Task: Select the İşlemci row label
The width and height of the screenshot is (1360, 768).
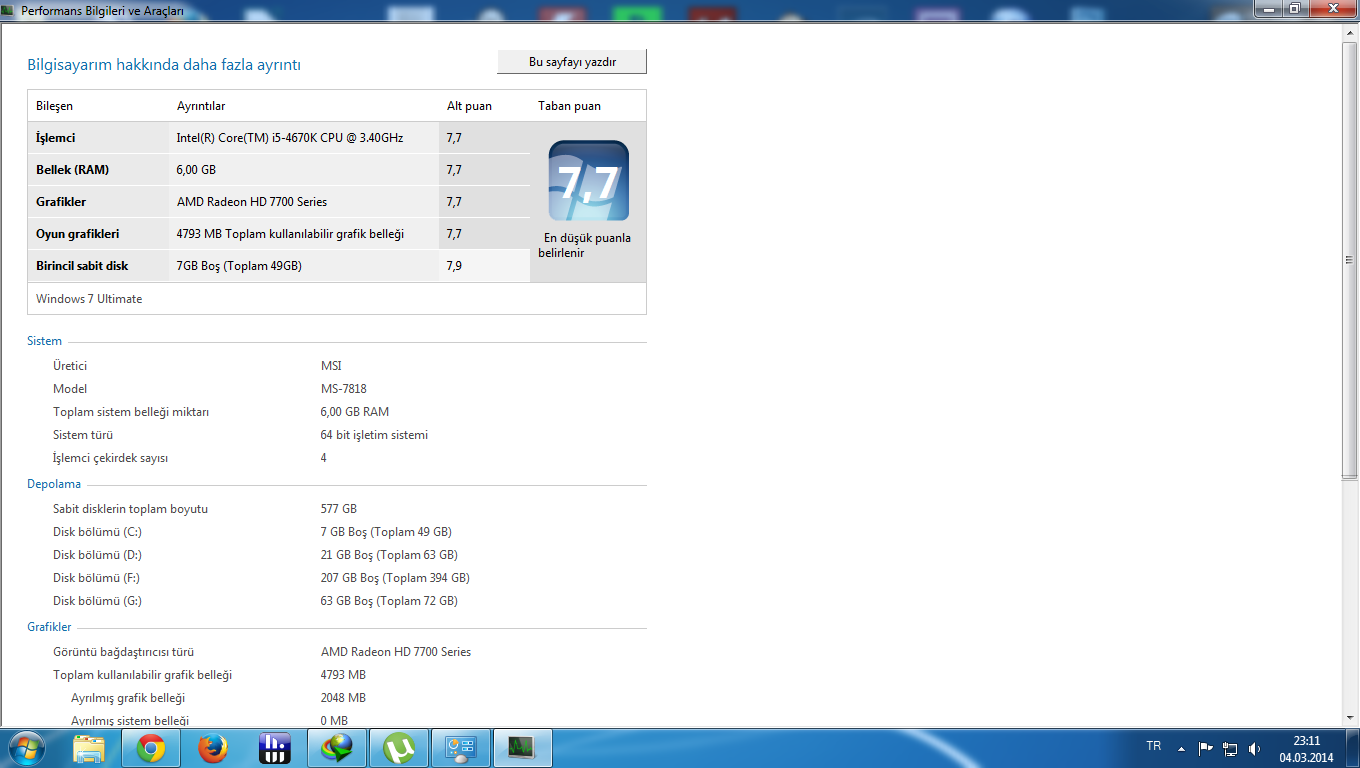Action: [56, 138]
